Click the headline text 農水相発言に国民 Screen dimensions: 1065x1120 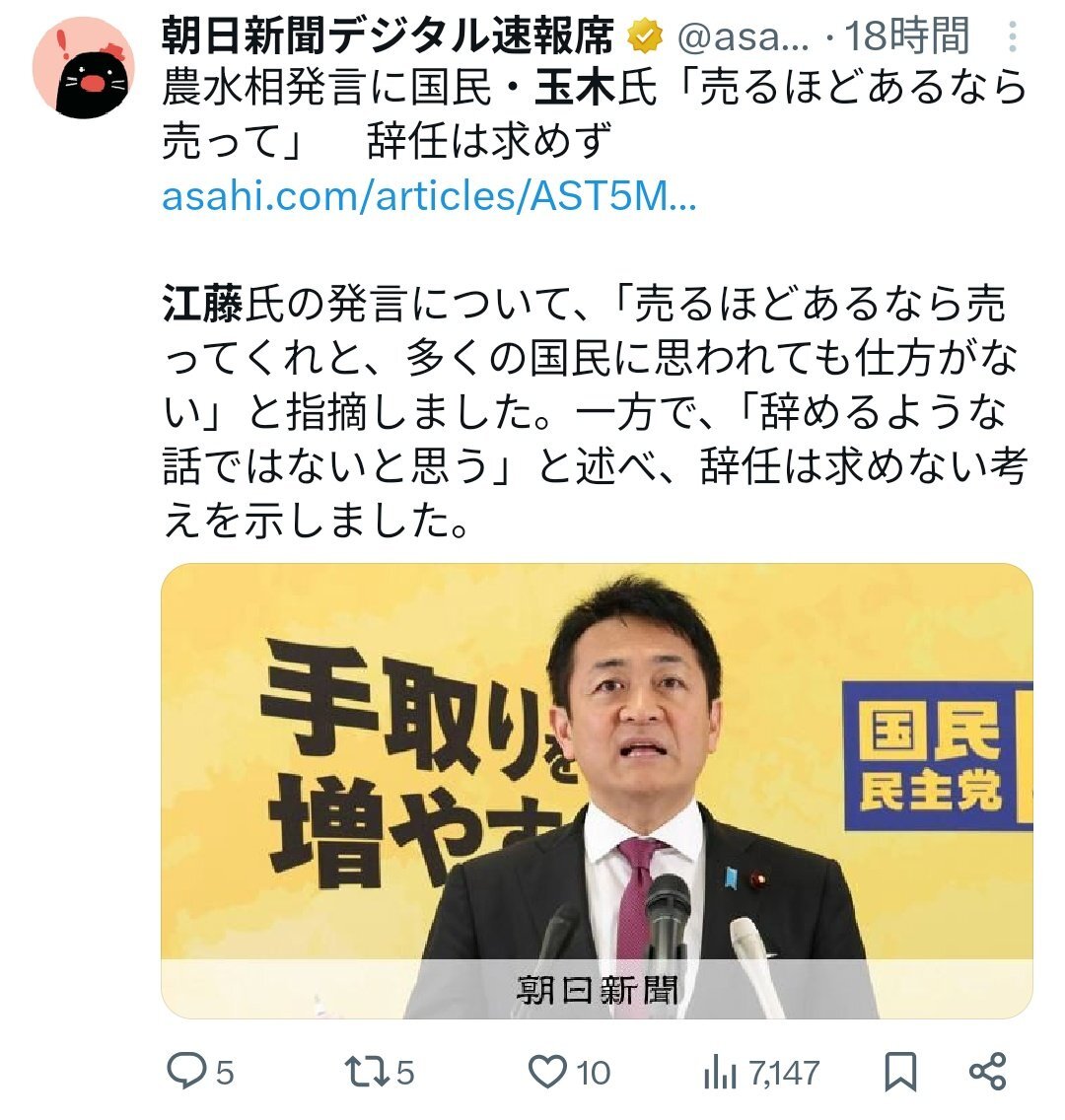327,89
